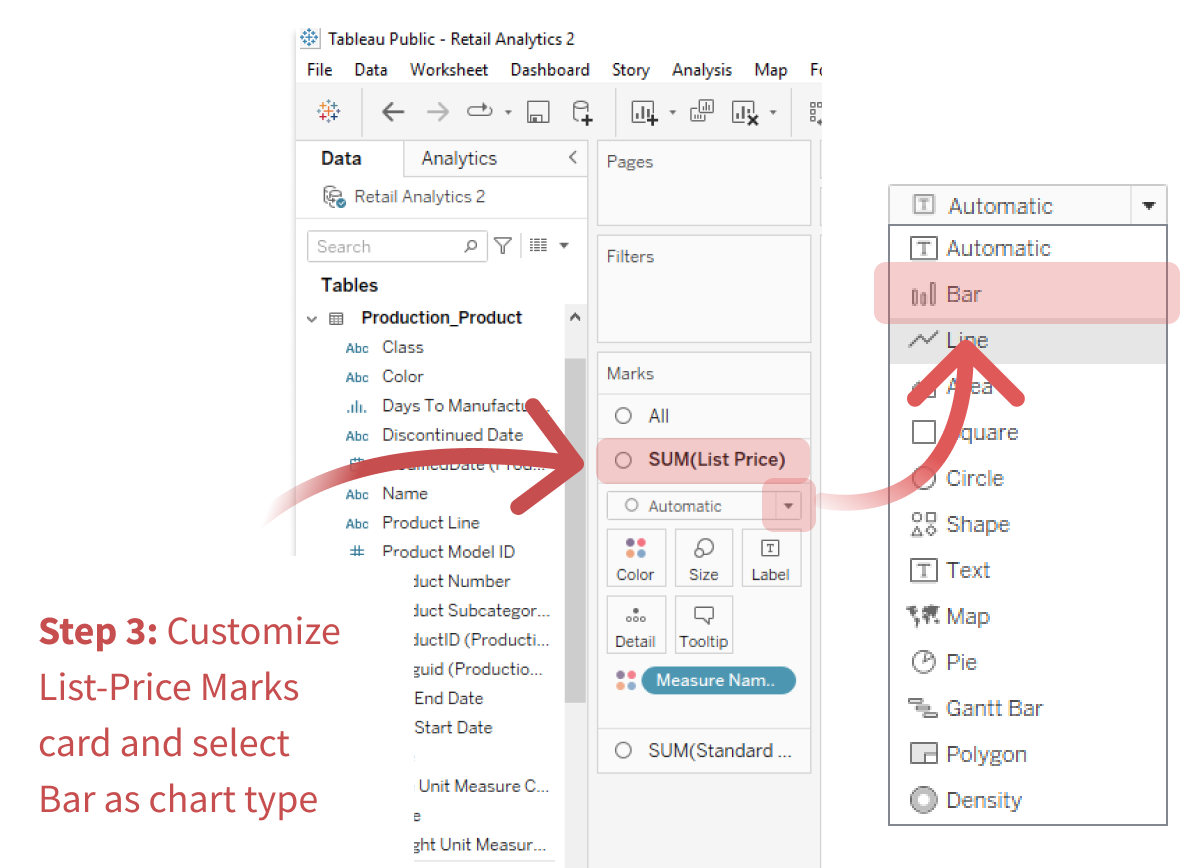Open the filter icon beside the search field

click(502, 246)
